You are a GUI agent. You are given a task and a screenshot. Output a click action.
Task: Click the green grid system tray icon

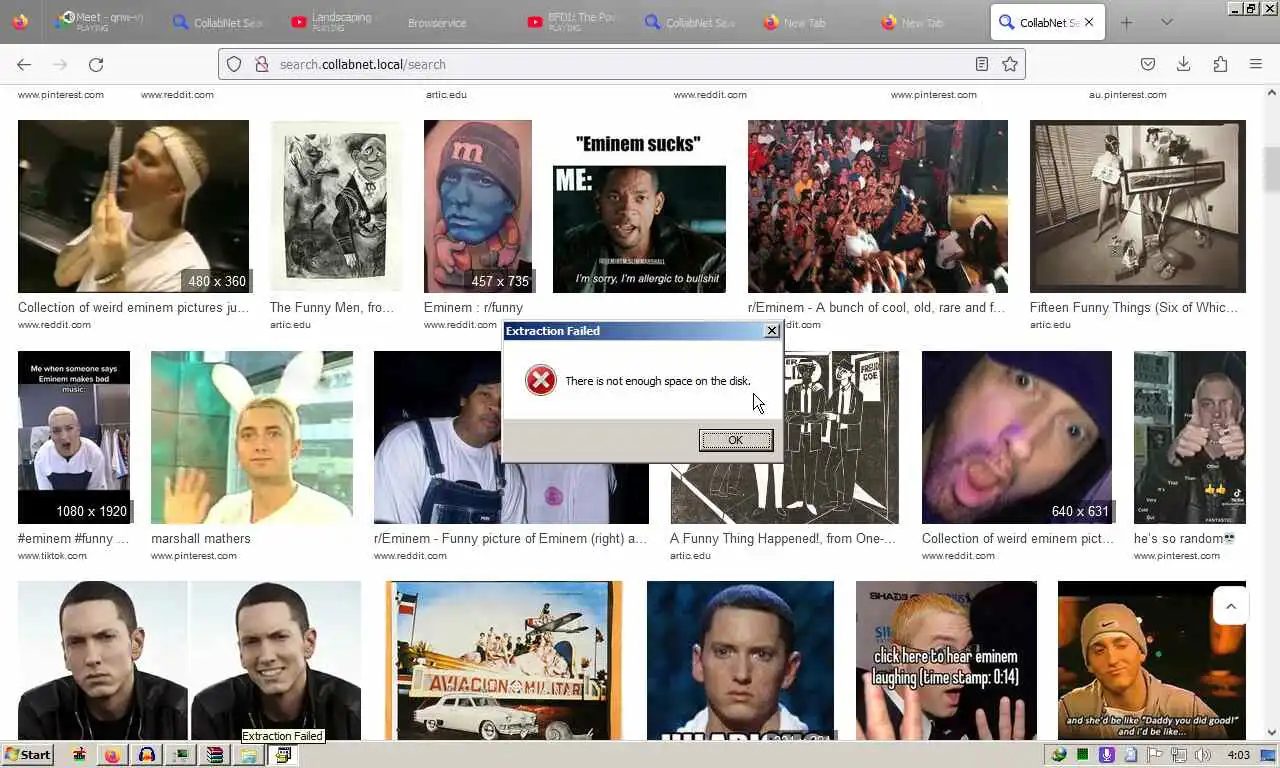[x=1083, y=755]
